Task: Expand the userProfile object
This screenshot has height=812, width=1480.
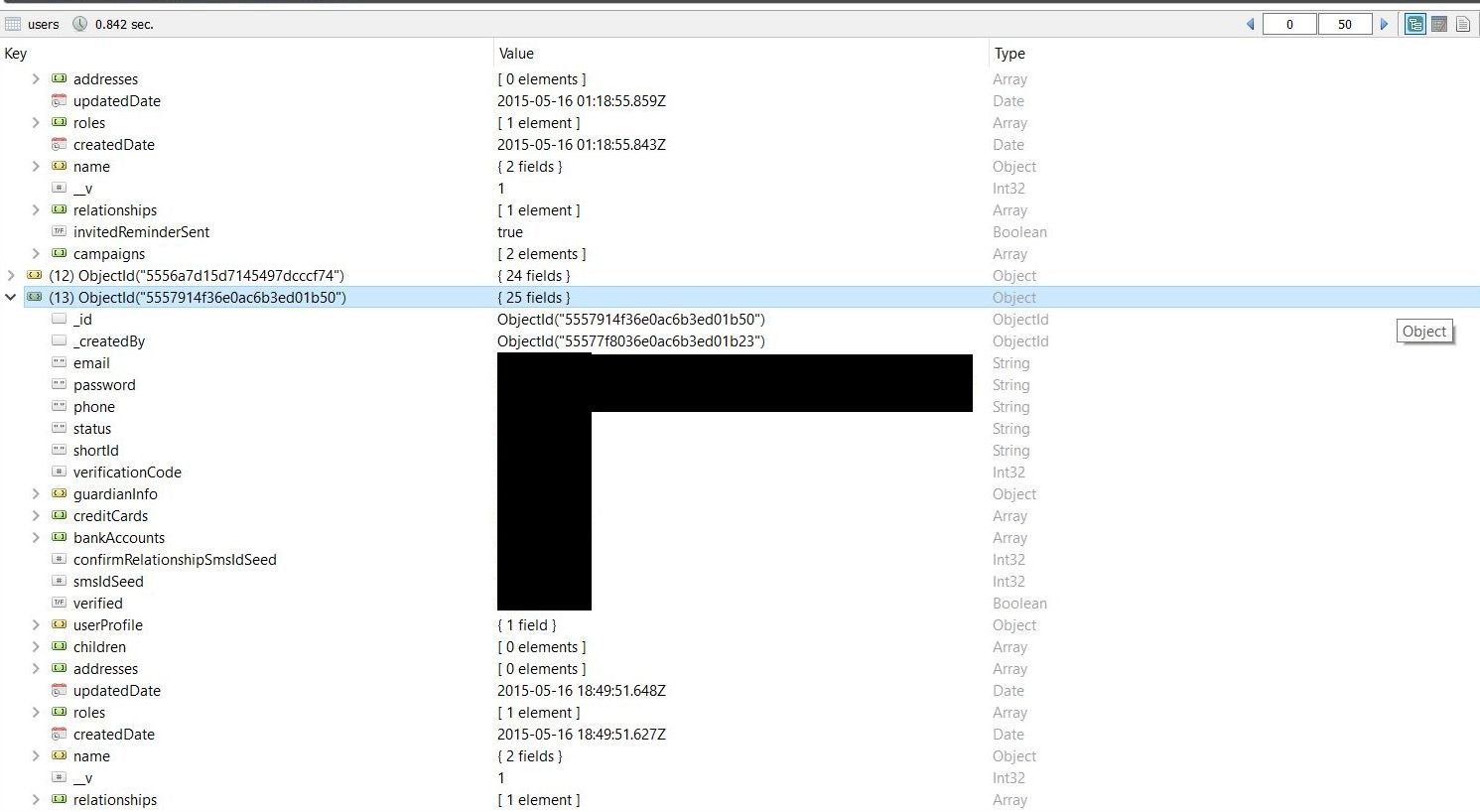Action: pos(36,625)
